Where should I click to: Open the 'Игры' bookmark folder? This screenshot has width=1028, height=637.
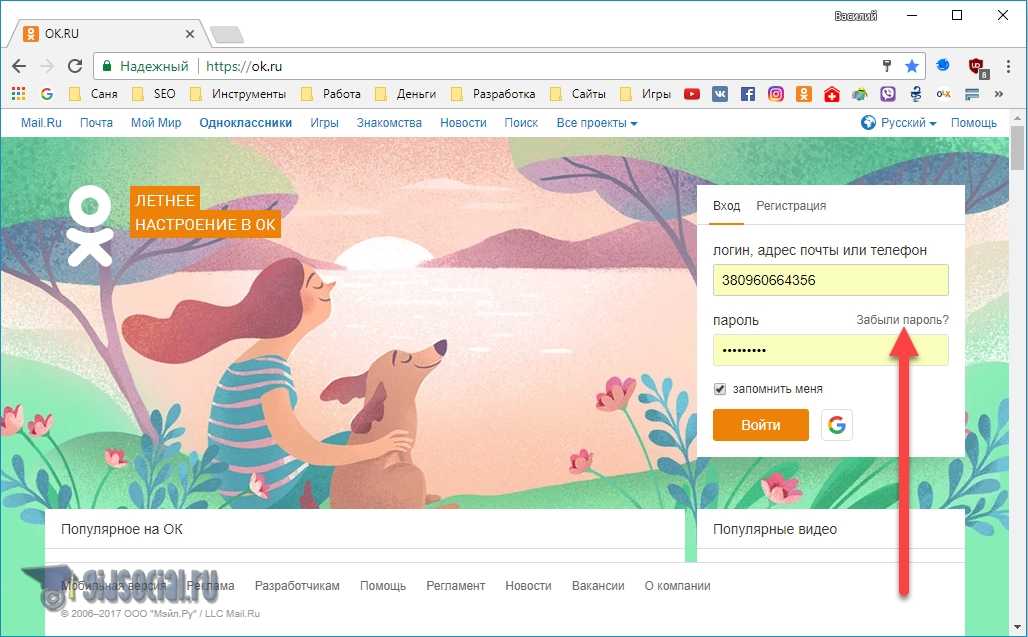point(645,94)
